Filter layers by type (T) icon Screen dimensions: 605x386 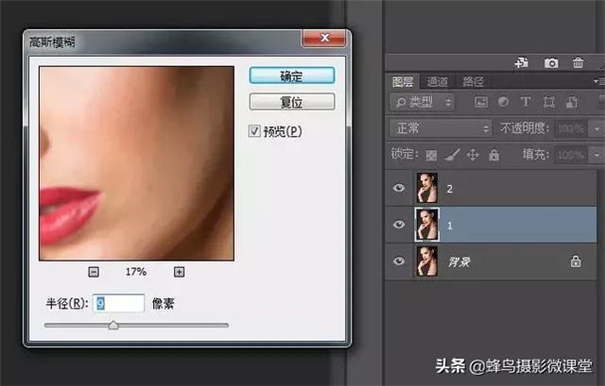point(525,102)
